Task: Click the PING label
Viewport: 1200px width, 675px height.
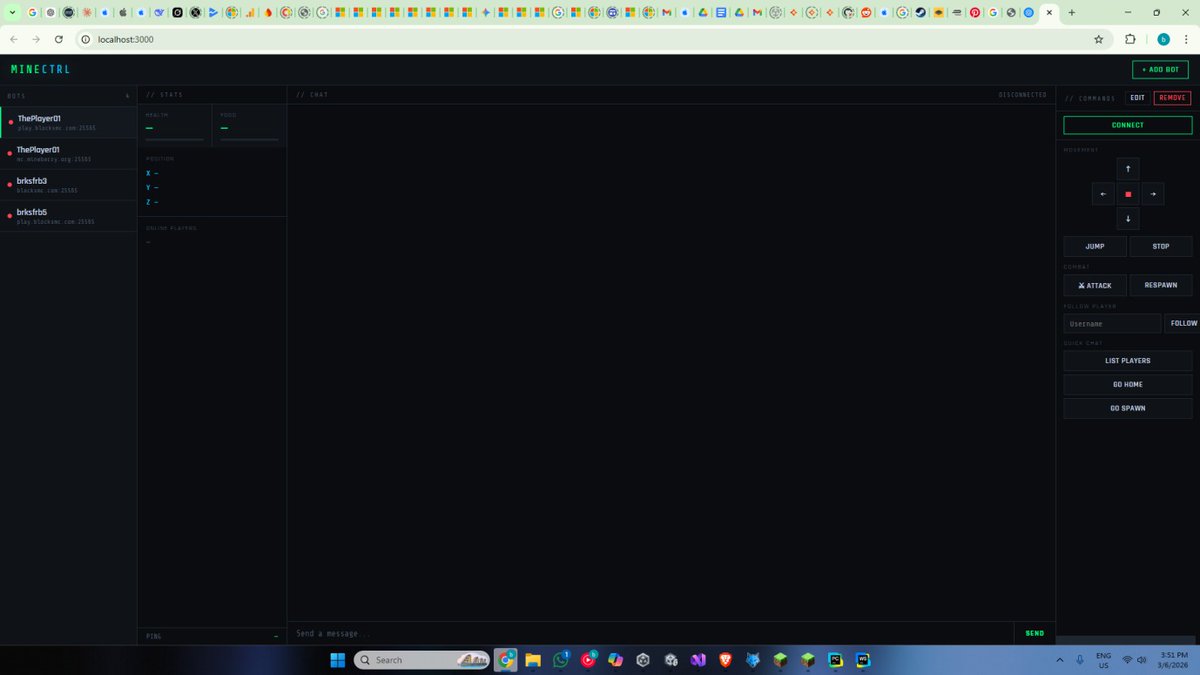Action: (x=153, y=636)
